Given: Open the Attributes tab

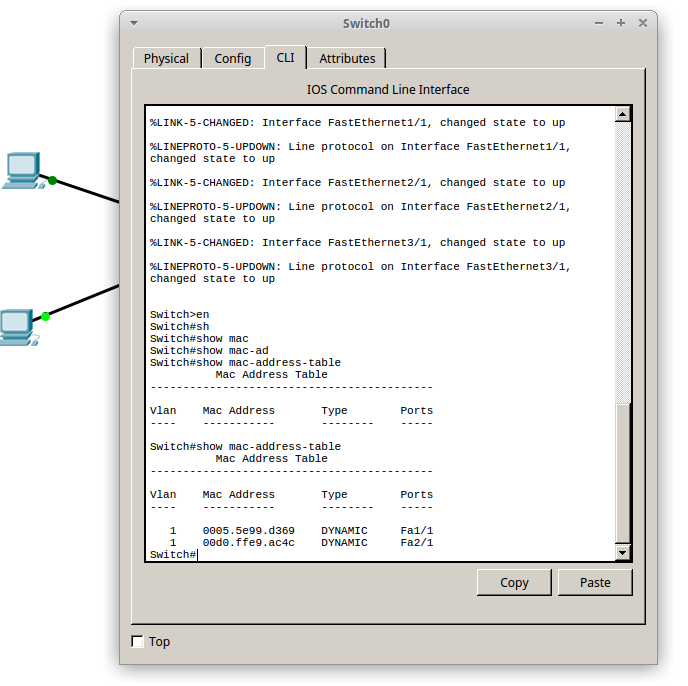Looking at the screenshot, I should (x=347, y=58).
